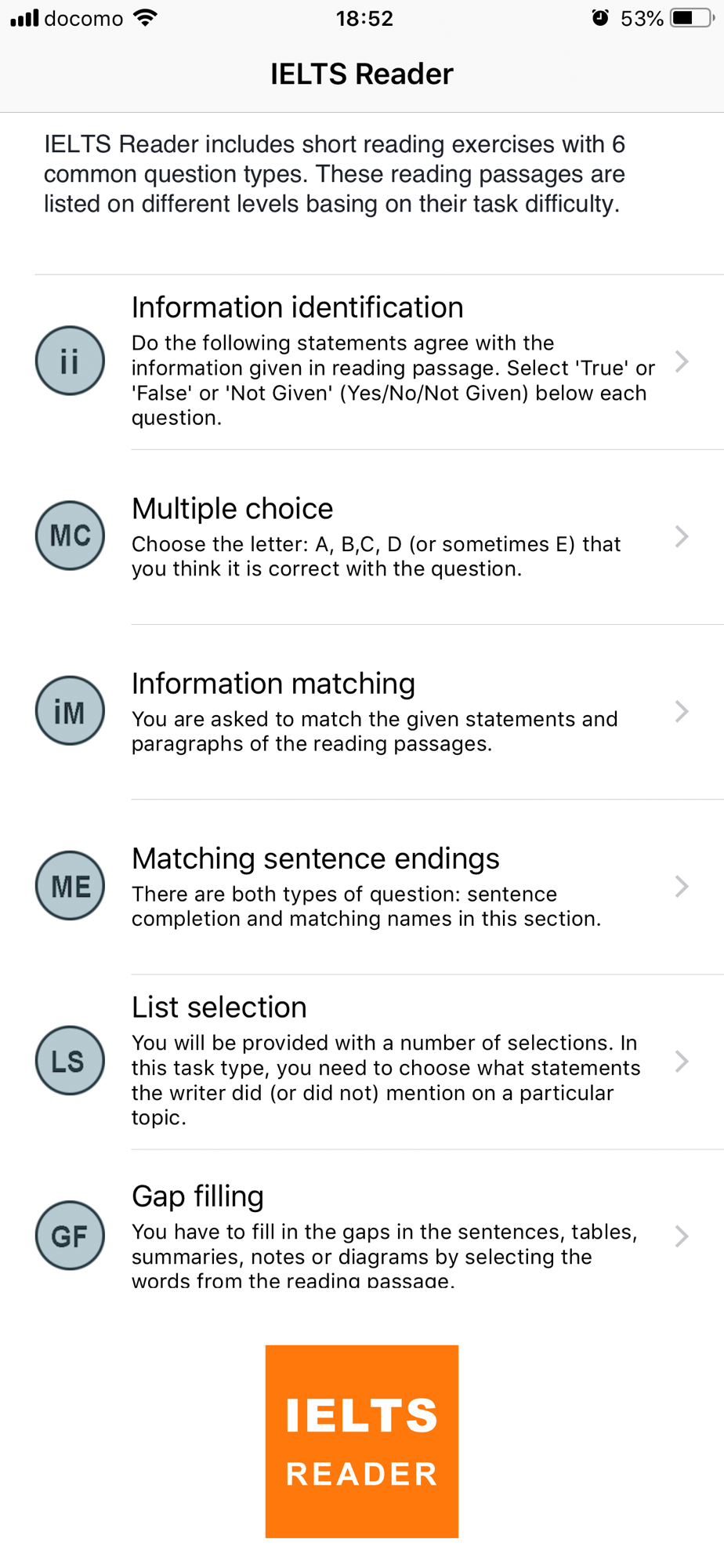Image resolution: width=724 pixels, height=1568 pixels.
Task: Tap the 'iM' Information matching icon
Action: (70, 711)
